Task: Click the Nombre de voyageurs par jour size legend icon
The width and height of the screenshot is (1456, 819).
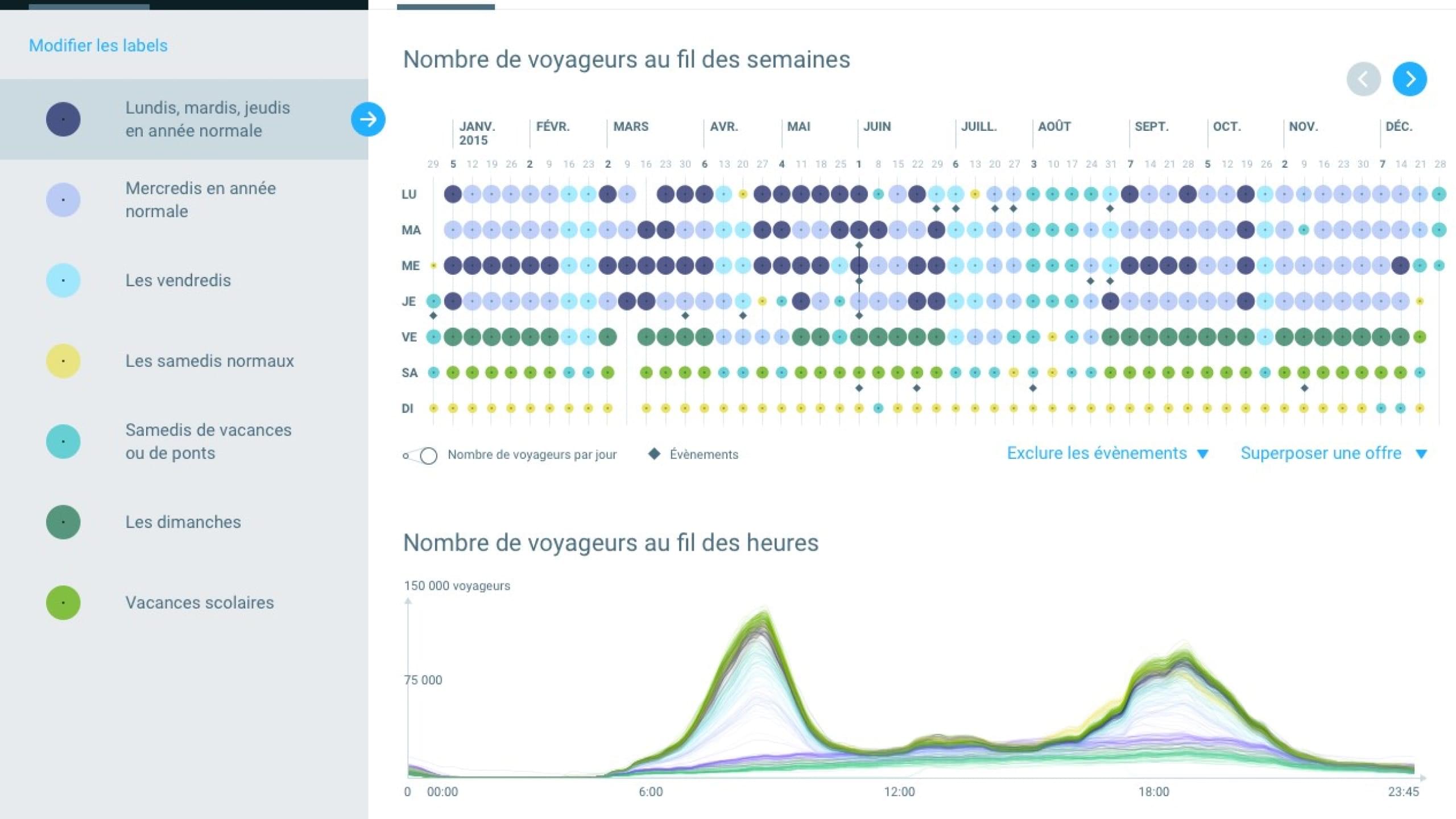Action: pos(420,456)
